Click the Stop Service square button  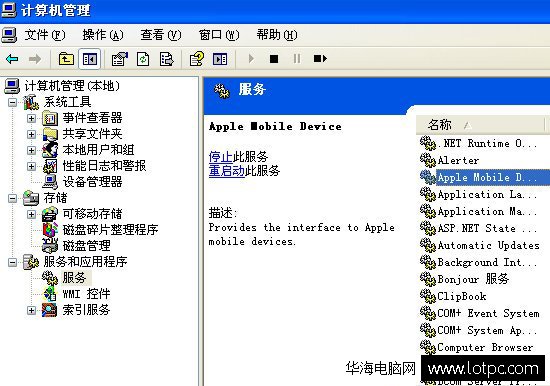274,59
